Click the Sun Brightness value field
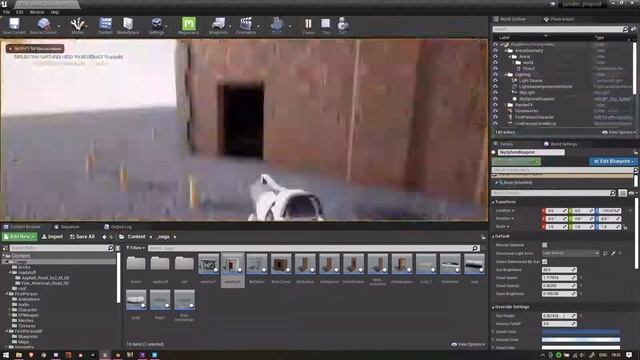This screenshot has width=640, height=360. tap(559, 270)
